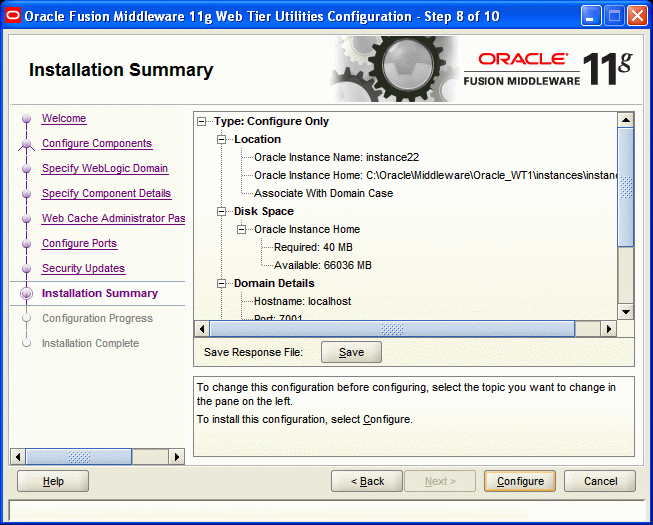Click steps pane scroll-left arrow
The height and width of the screenshot is (525, 653).
pos(17,457)
